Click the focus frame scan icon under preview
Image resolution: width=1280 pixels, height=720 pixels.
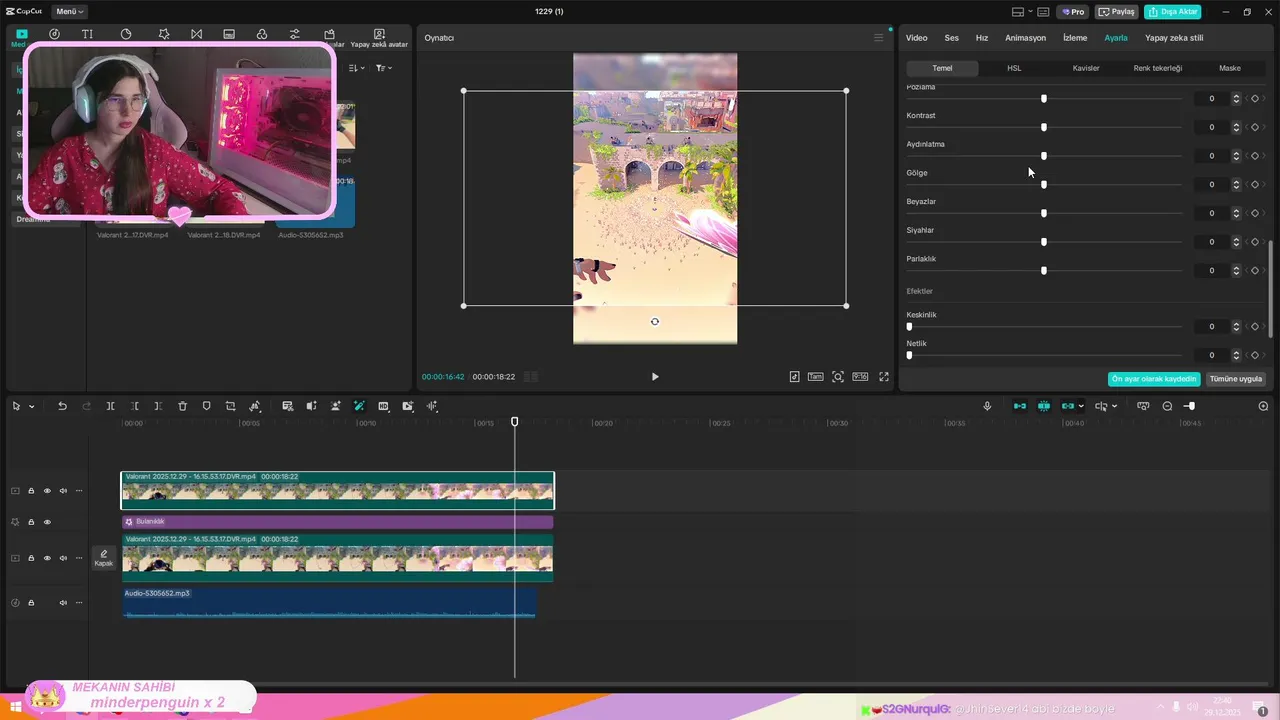838,377
